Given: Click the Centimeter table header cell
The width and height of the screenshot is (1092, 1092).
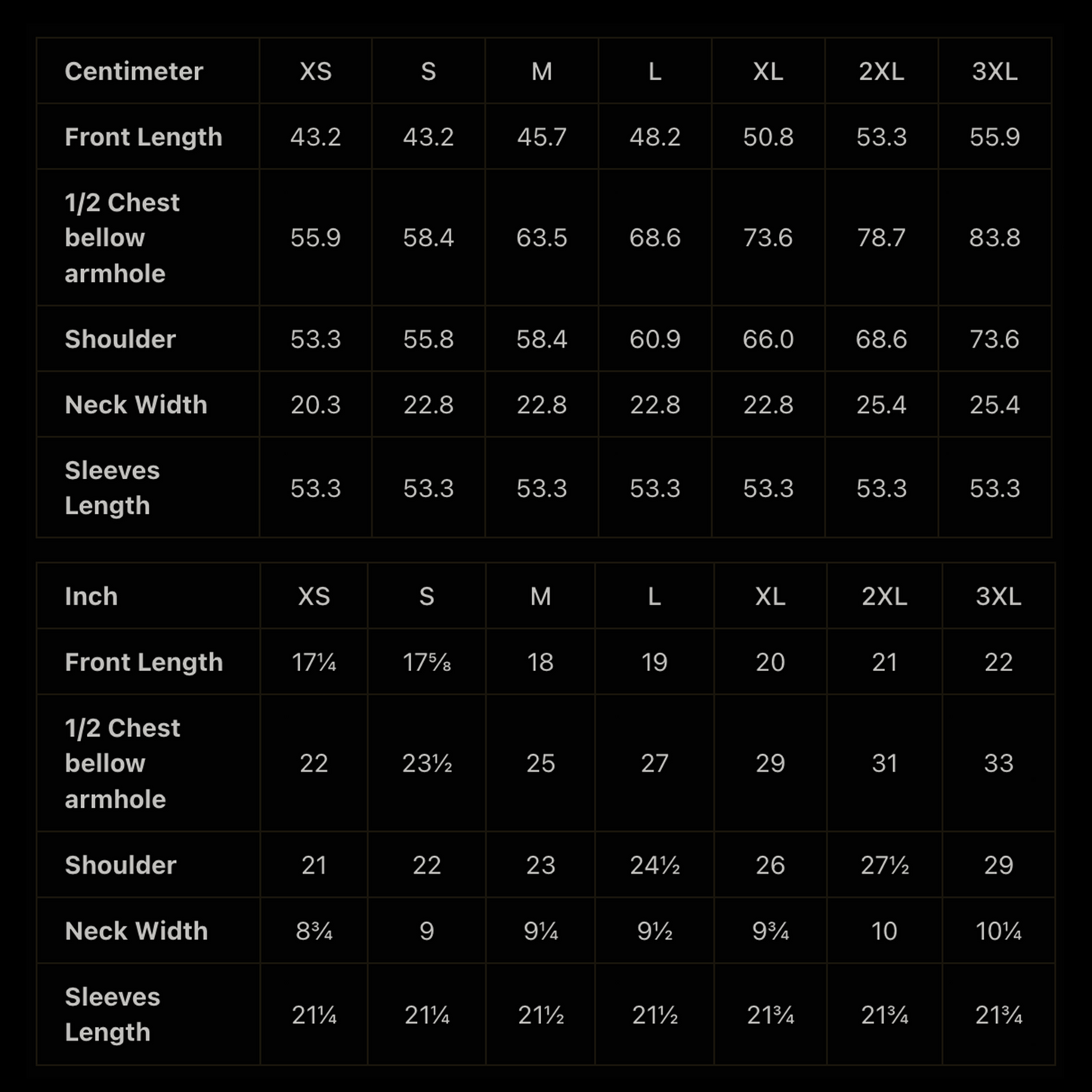Looking at the screenshot, I should tap(134, 71).
